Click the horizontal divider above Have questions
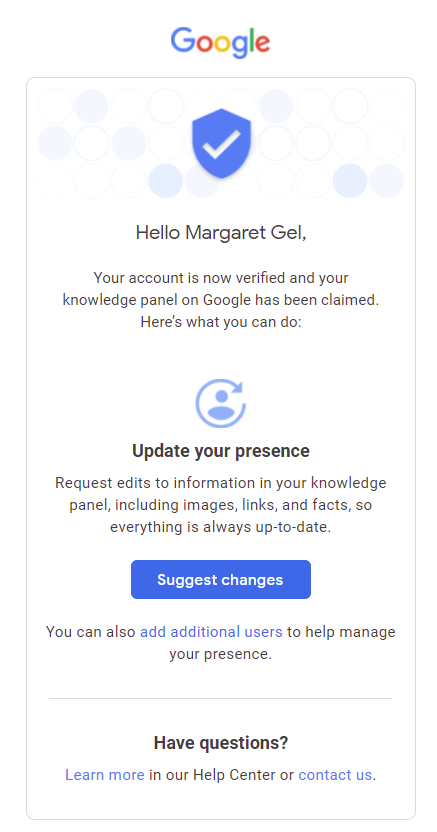437x832 pixels. [221, 698]
